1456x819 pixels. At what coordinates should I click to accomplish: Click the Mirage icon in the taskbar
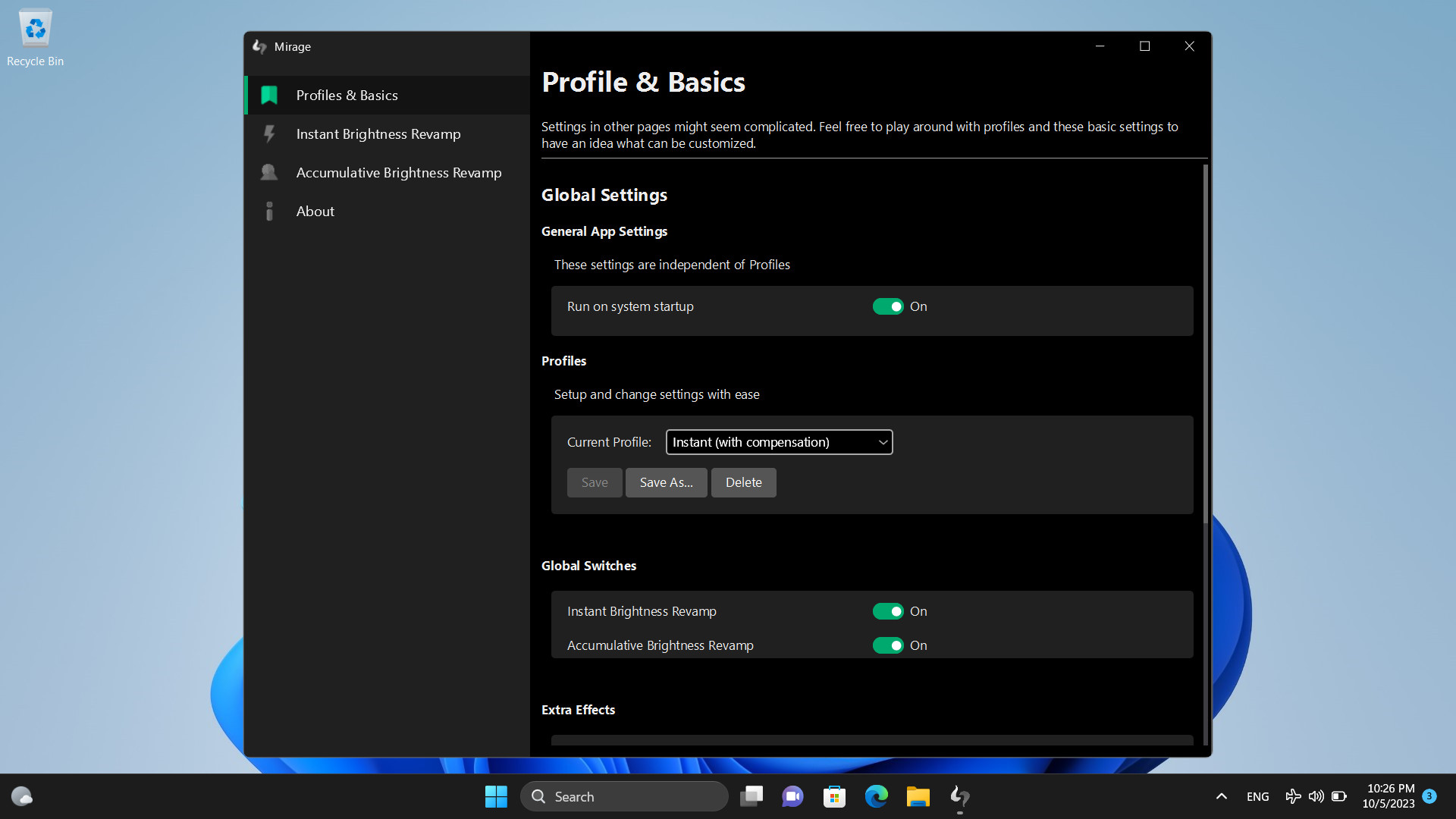pos(959,796)
